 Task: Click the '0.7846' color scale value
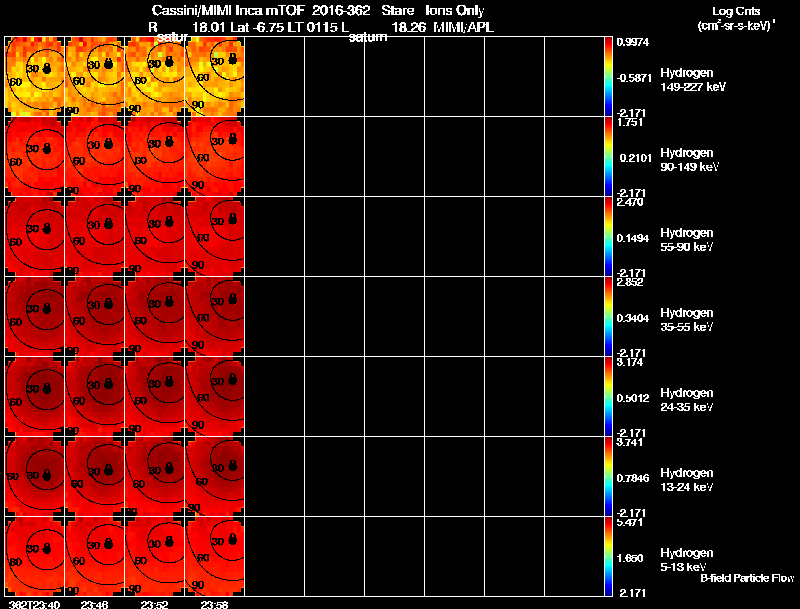click(633, 478)
